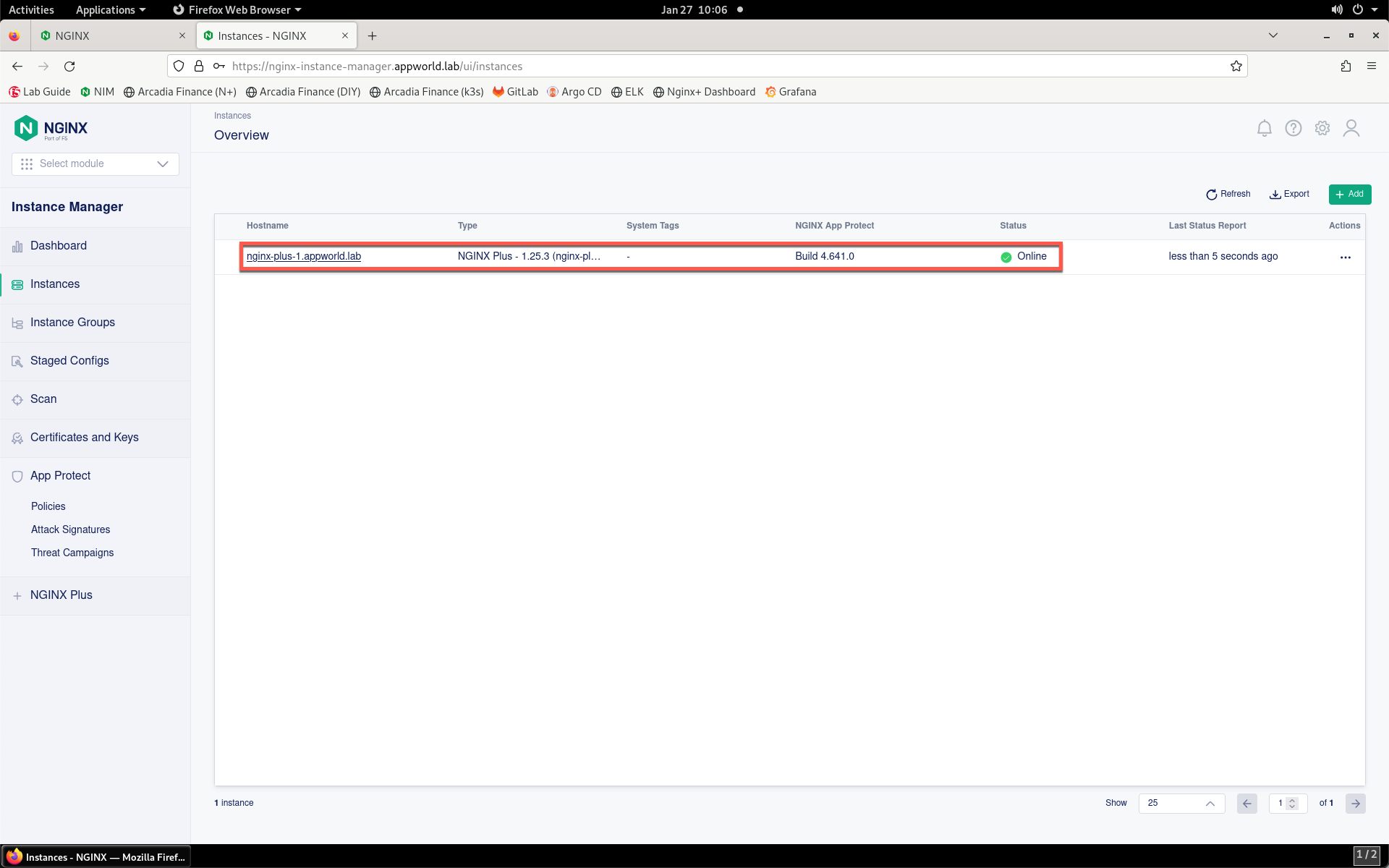
Task: Open GitLab bookmark
Action: pos(516,92)
